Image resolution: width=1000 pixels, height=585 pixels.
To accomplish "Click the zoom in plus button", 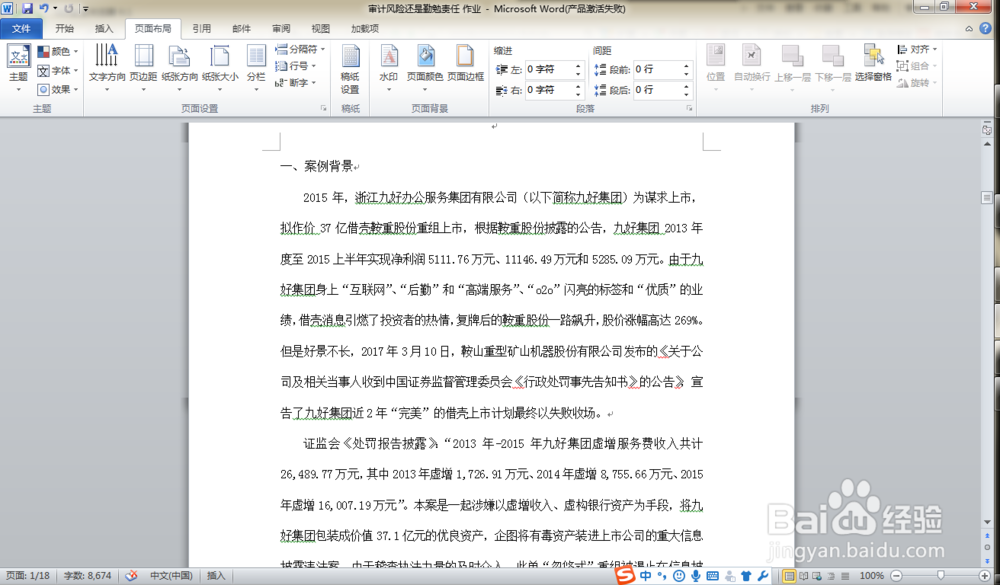I will (x=985, y=576).
